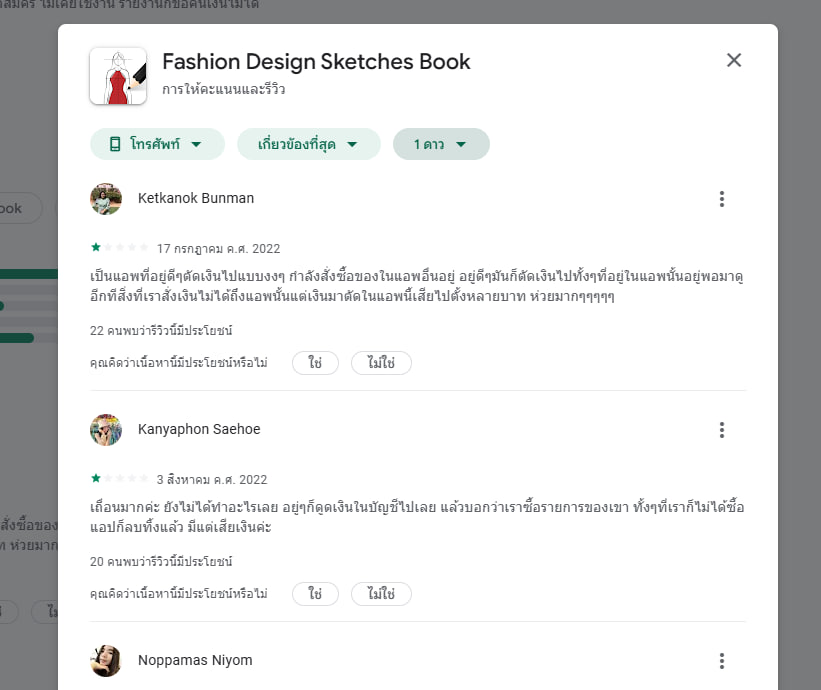Click the phone icon in the device chip
821x690 pixels.
[115, 144]
